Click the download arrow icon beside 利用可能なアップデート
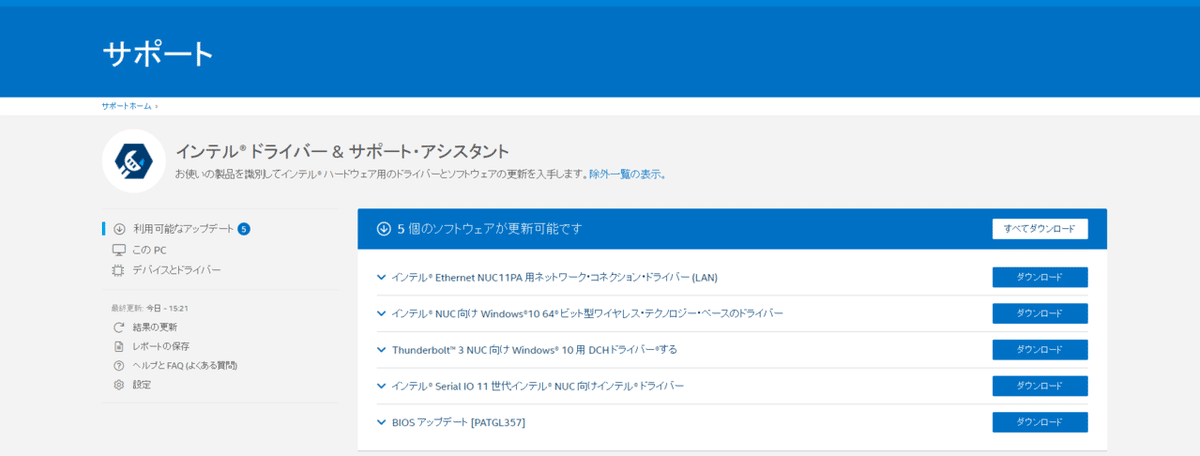Viewport: 1200px width, 456px height. point(119,229)
